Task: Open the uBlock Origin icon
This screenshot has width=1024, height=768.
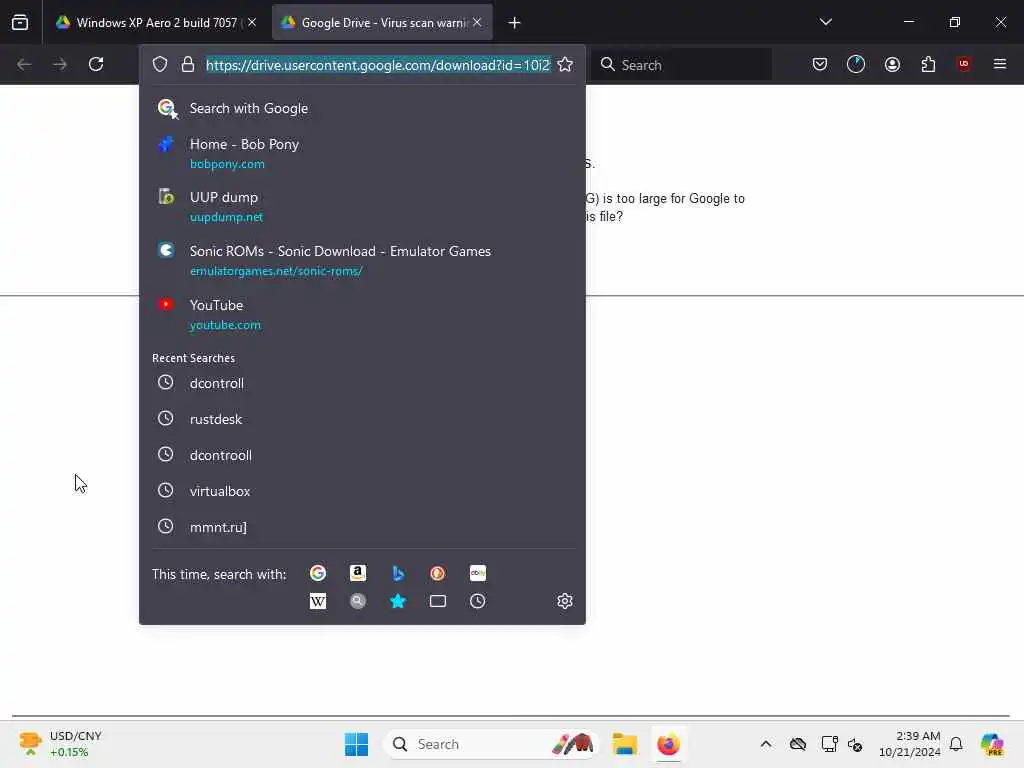Action: 964,64
